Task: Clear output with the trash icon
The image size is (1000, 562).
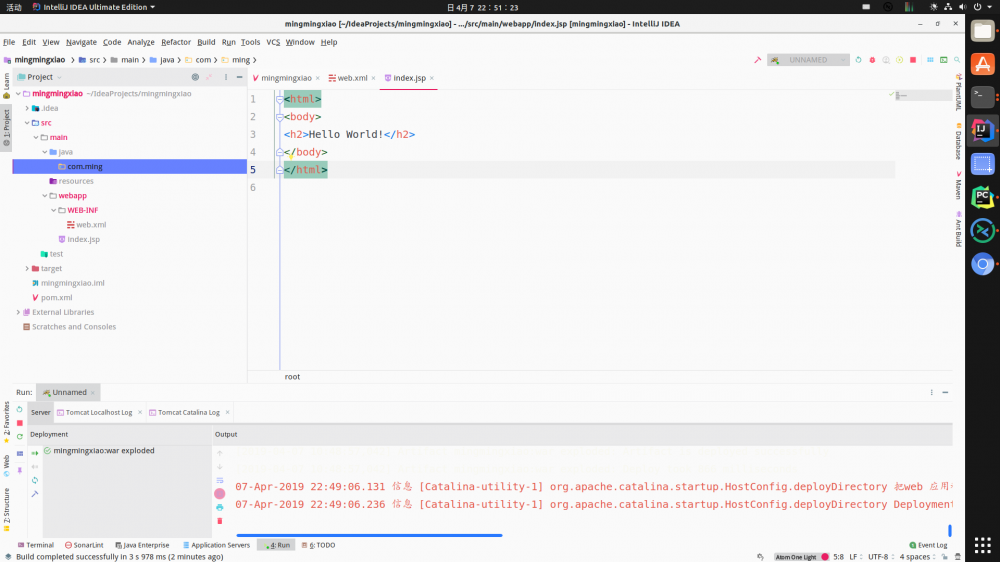Action: click(220, 521)
